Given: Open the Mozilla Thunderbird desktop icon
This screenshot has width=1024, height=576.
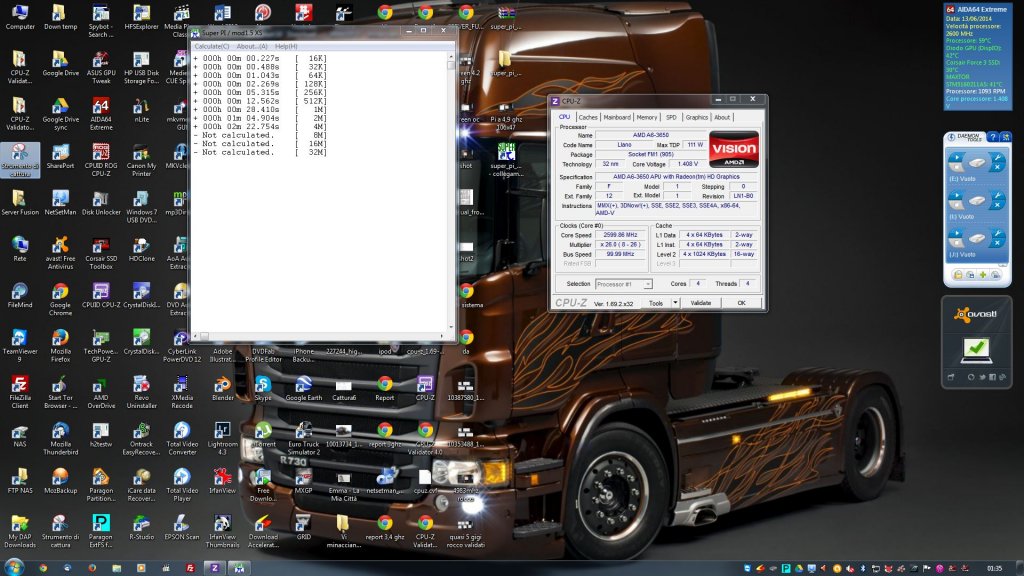Looking at the screenshot, I should coord(60,439).
